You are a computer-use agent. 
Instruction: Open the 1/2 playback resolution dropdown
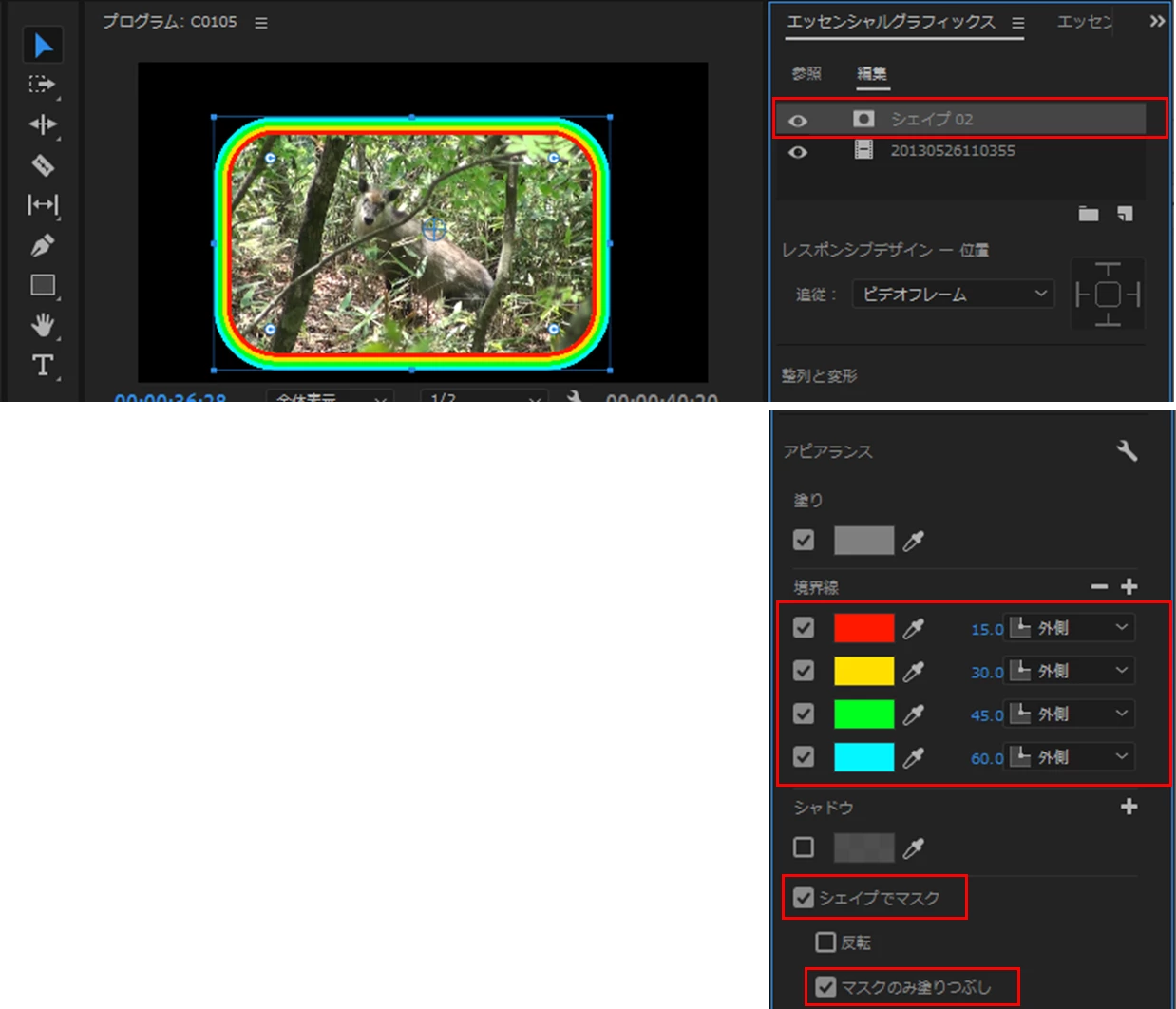click(483, 396)
